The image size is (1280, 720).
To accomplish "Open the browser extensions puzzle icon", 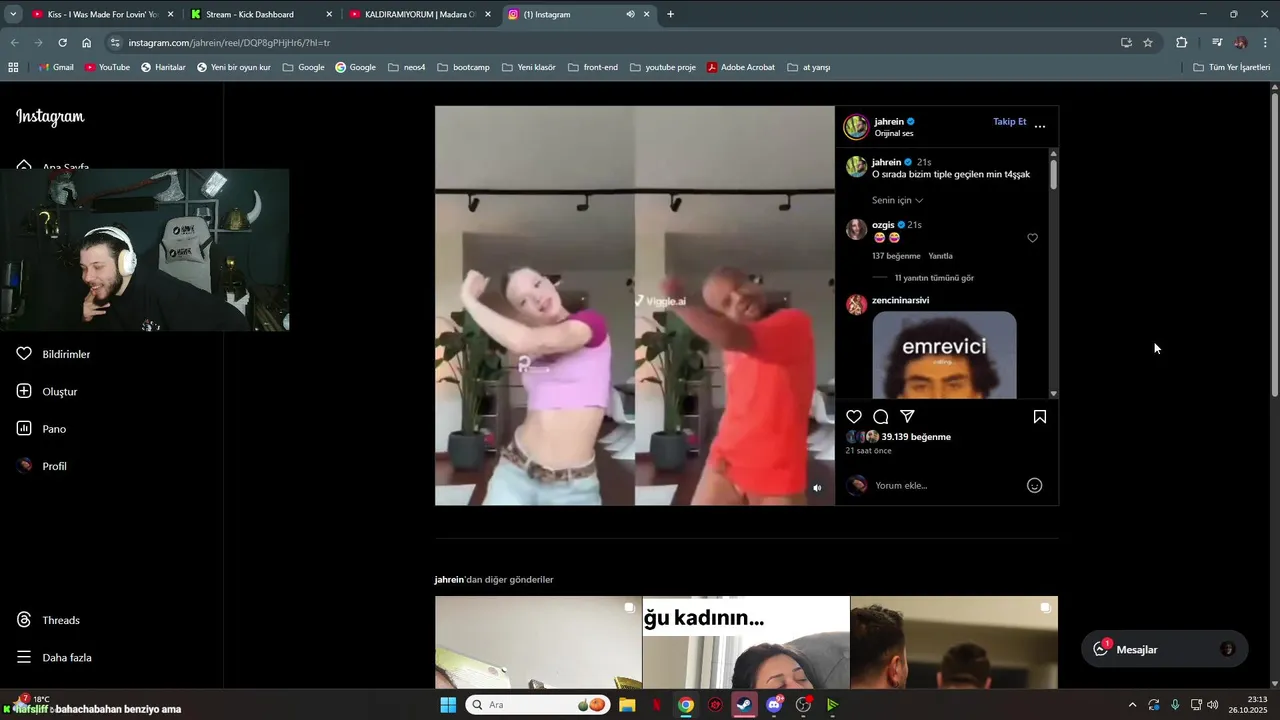I will coord(1182,43).
